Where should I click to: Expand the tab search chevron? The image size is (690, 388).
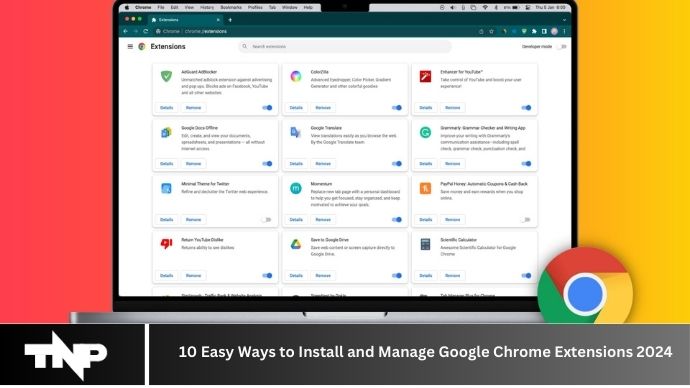[564, 20]
